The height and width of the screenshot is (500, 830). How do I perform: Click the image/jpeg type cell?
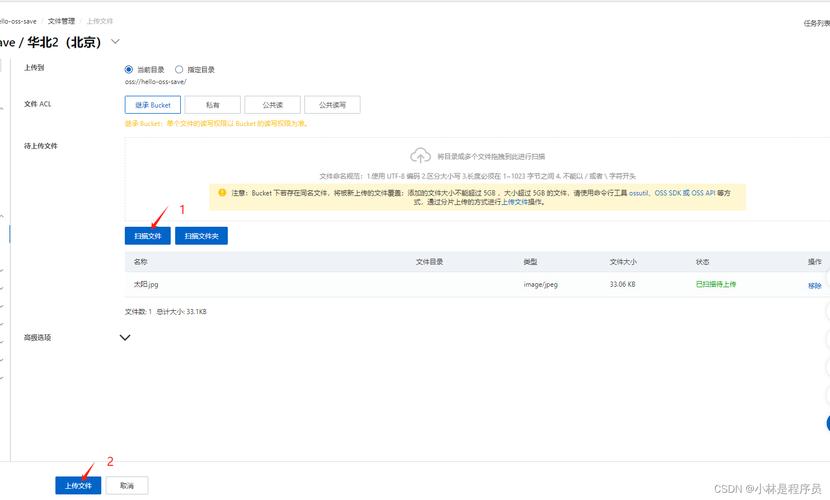pyautogui.click(x=540, y=284)
